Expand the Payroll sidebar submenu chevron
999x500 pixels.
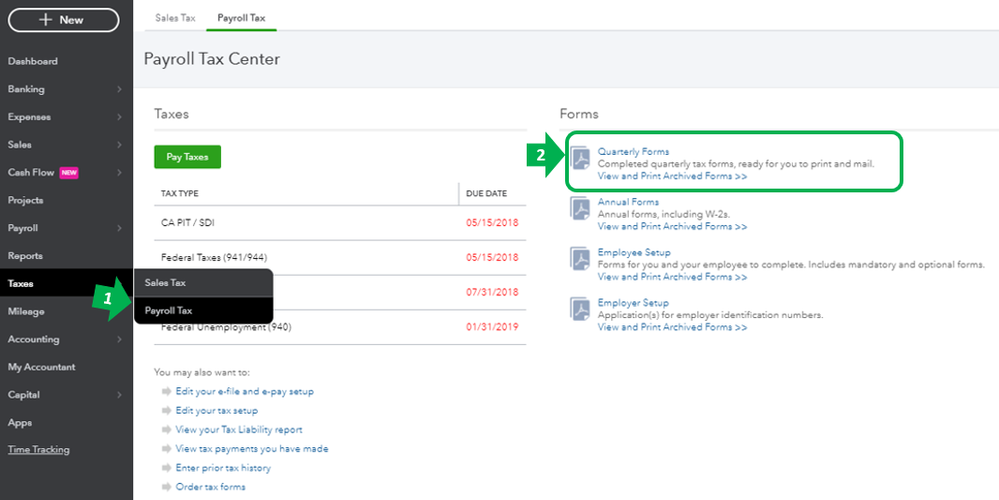[x=119, y=229]
